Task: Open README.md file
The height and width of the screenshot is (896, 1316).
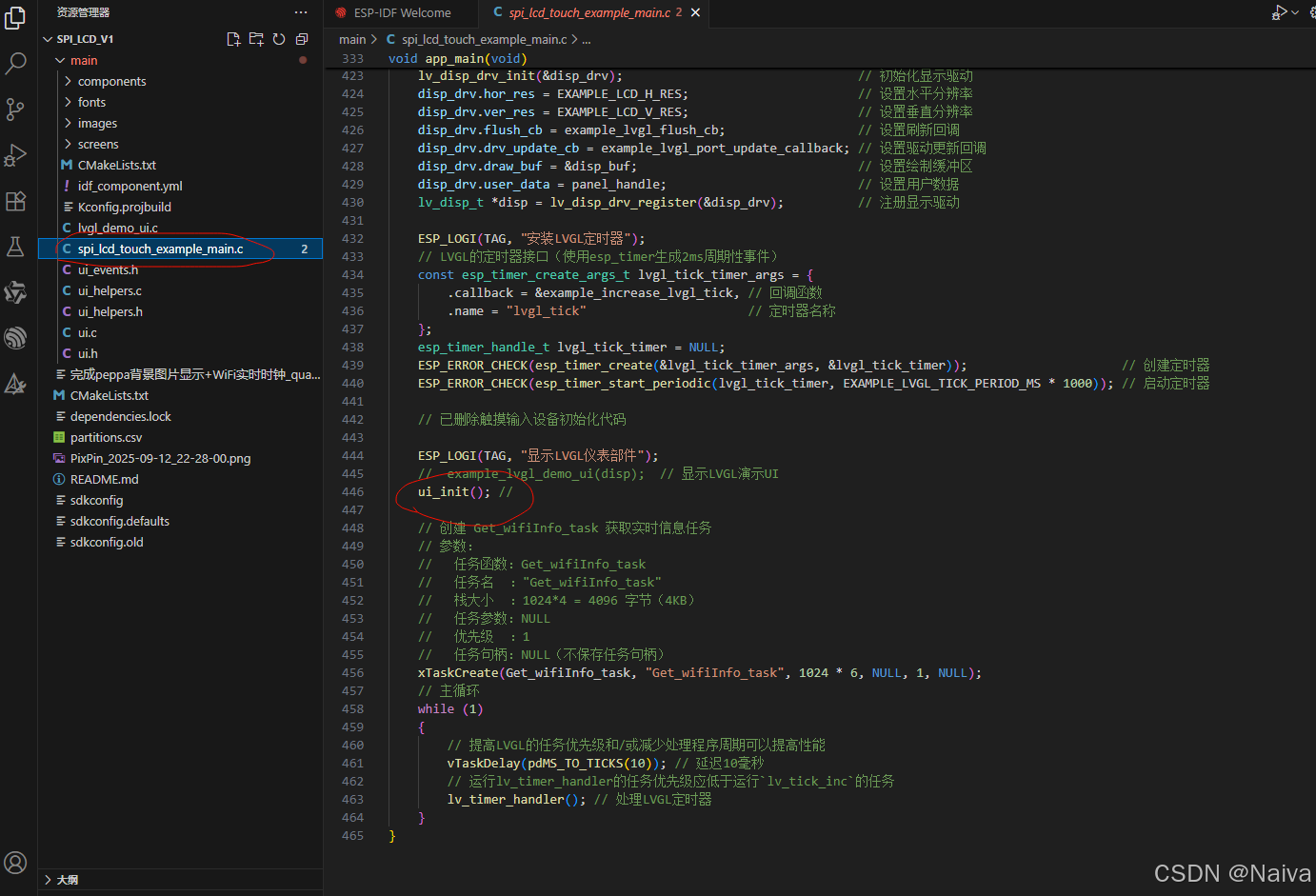Action: tap(181, 479)
